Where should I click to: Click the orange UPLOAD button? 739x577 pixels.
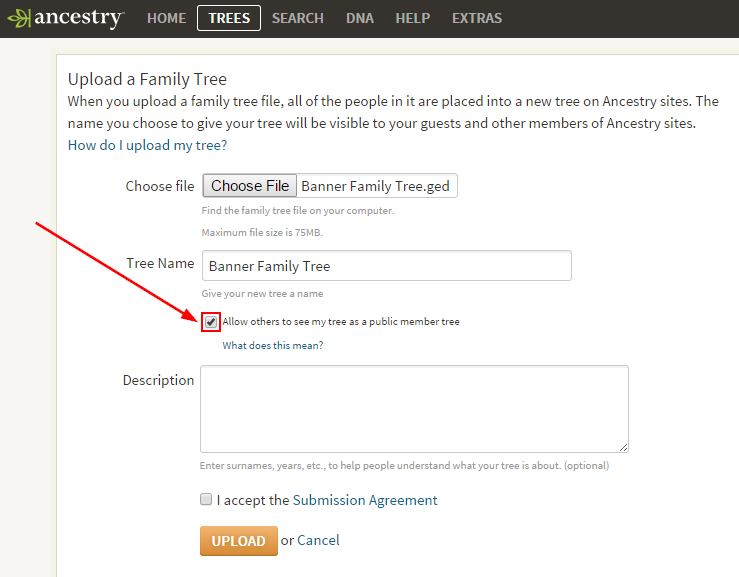click(238, 541)
